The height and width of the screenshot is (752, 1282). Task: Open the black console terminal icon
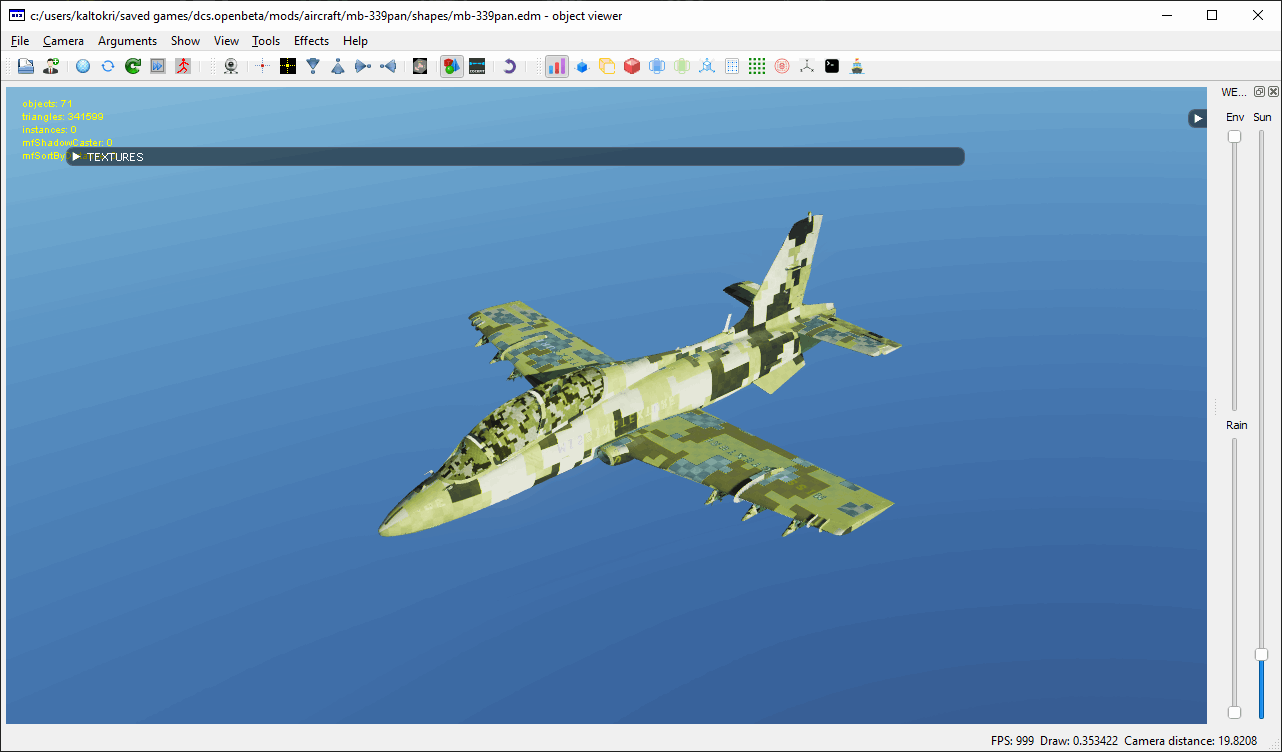coord(832,66)
